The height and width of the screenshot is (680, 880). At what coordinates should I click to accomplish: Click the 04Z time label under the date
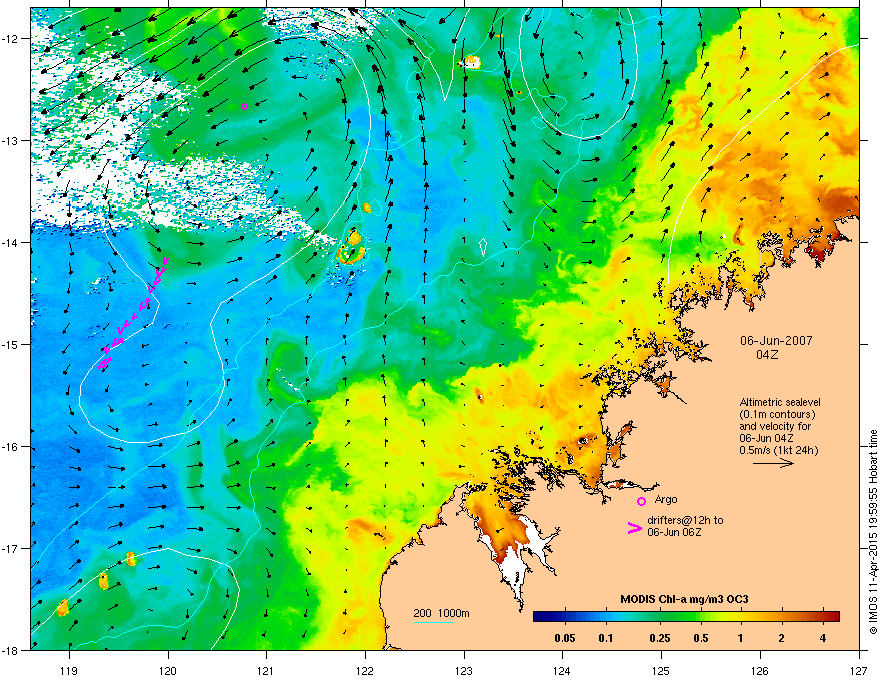(x=767, y=355)
